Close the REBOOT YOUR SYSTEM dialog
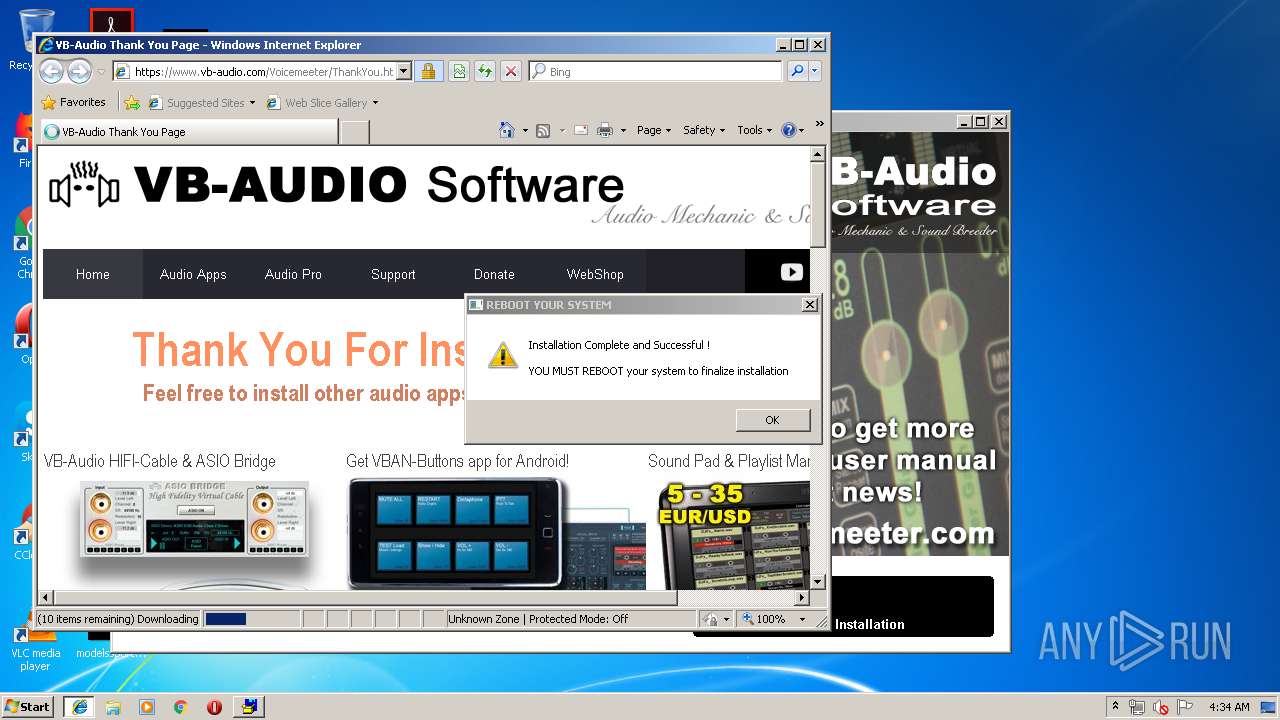Viewport: 1280px width, 720px height. tap(810, 305)
